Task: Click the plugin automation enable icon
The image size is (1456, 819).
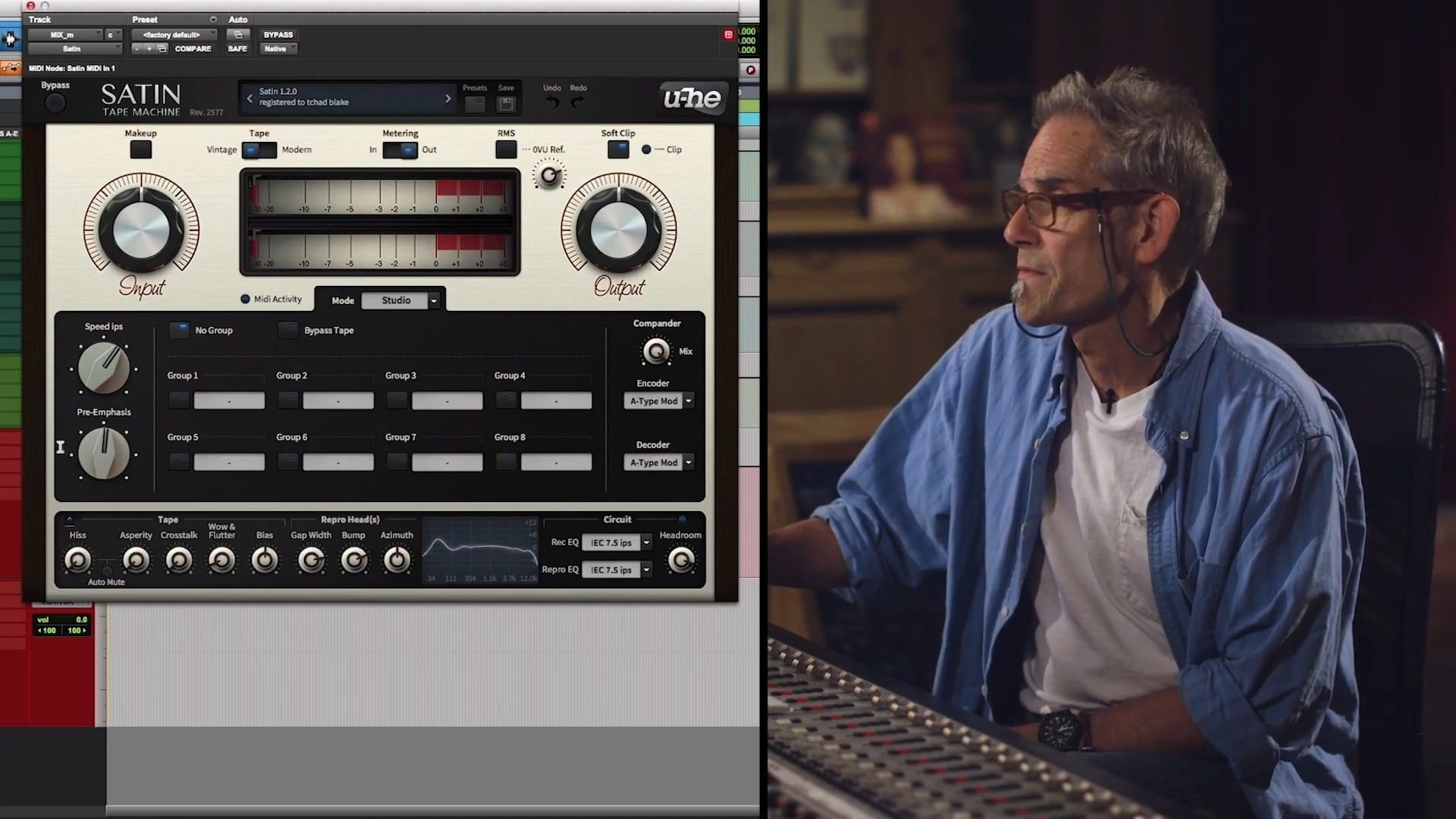Action: pos(237,35)
